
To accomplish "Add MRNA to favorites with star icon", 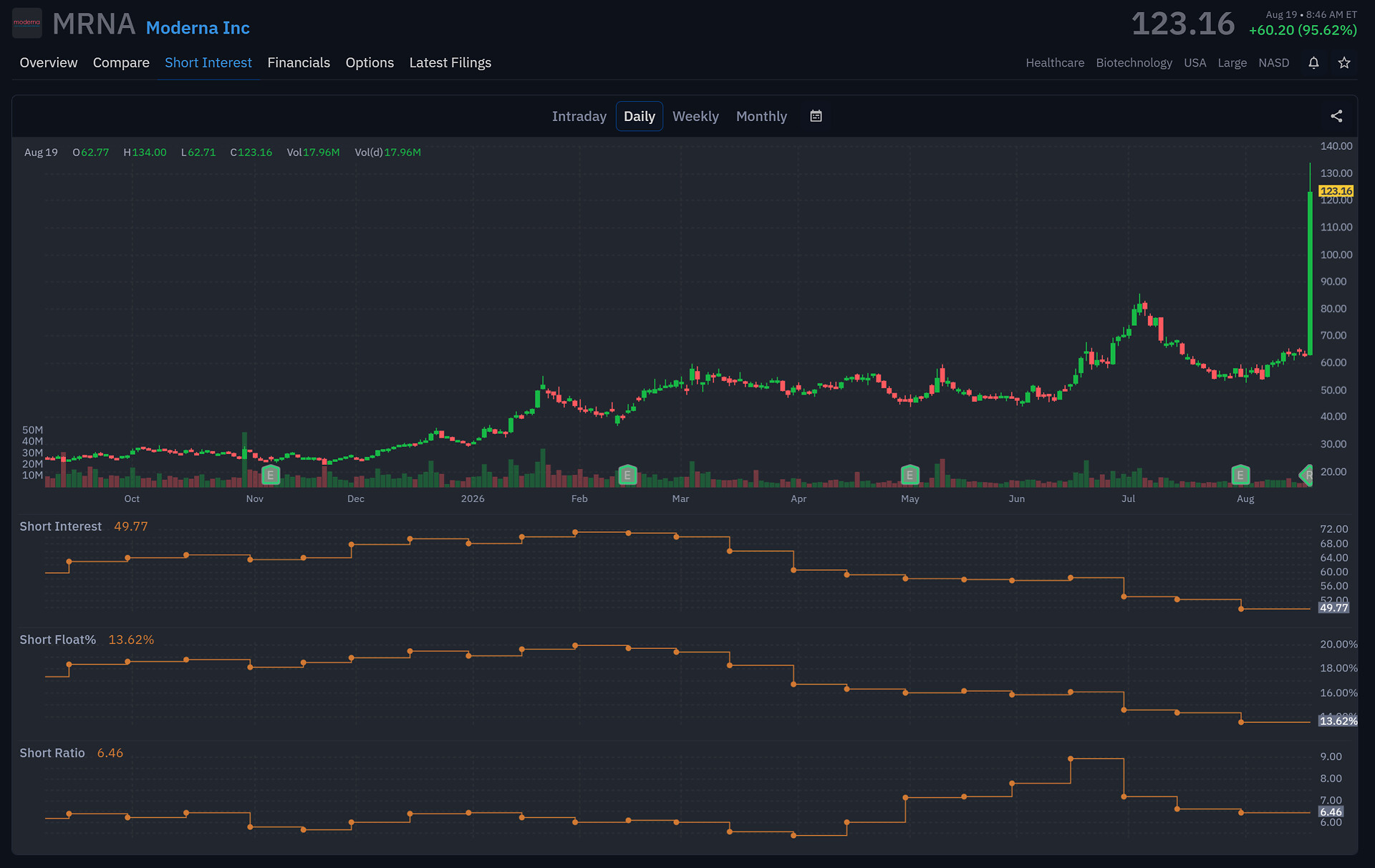I will tap(1344, 63).
